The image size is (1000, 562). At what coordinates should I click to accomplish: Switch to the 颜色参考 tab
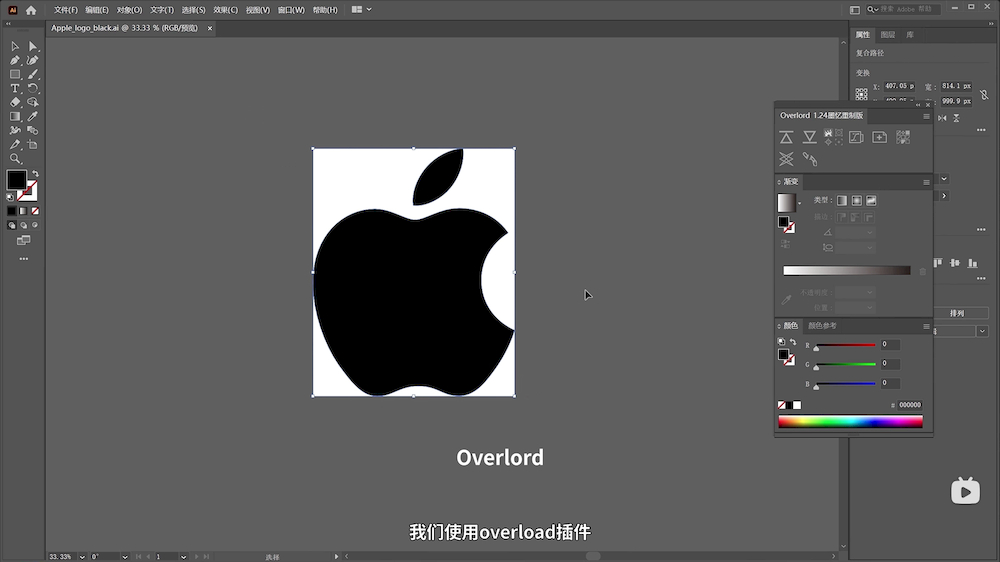(822, 326)
